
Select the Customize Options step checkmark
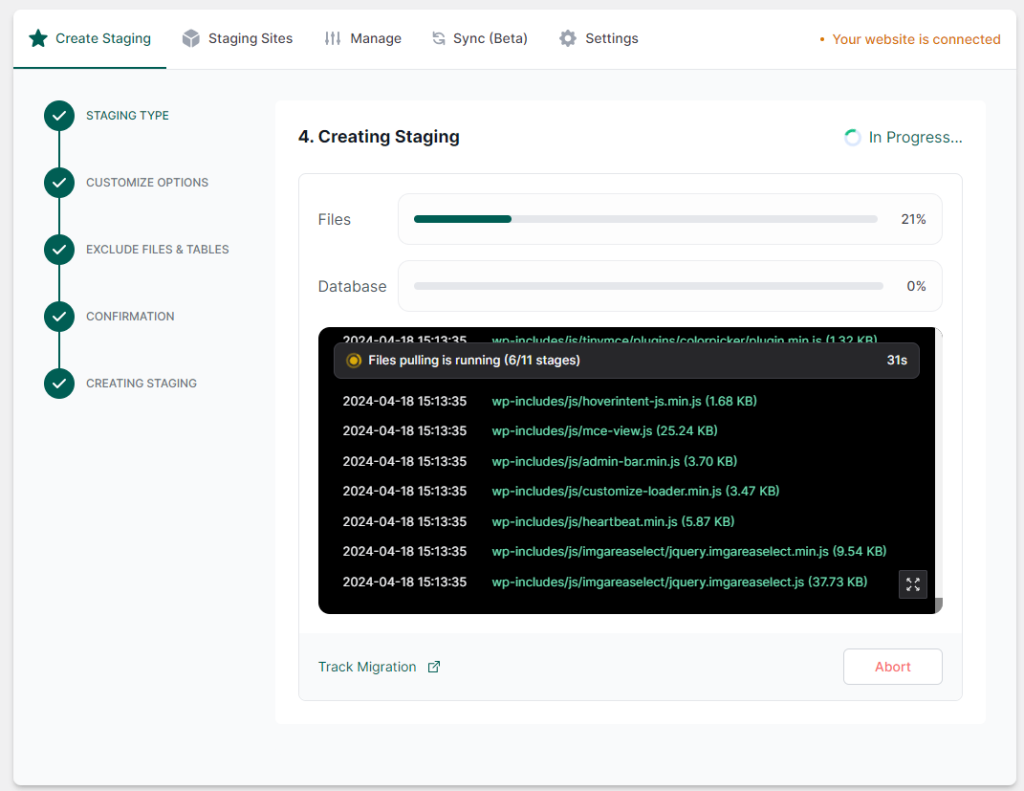59,182
